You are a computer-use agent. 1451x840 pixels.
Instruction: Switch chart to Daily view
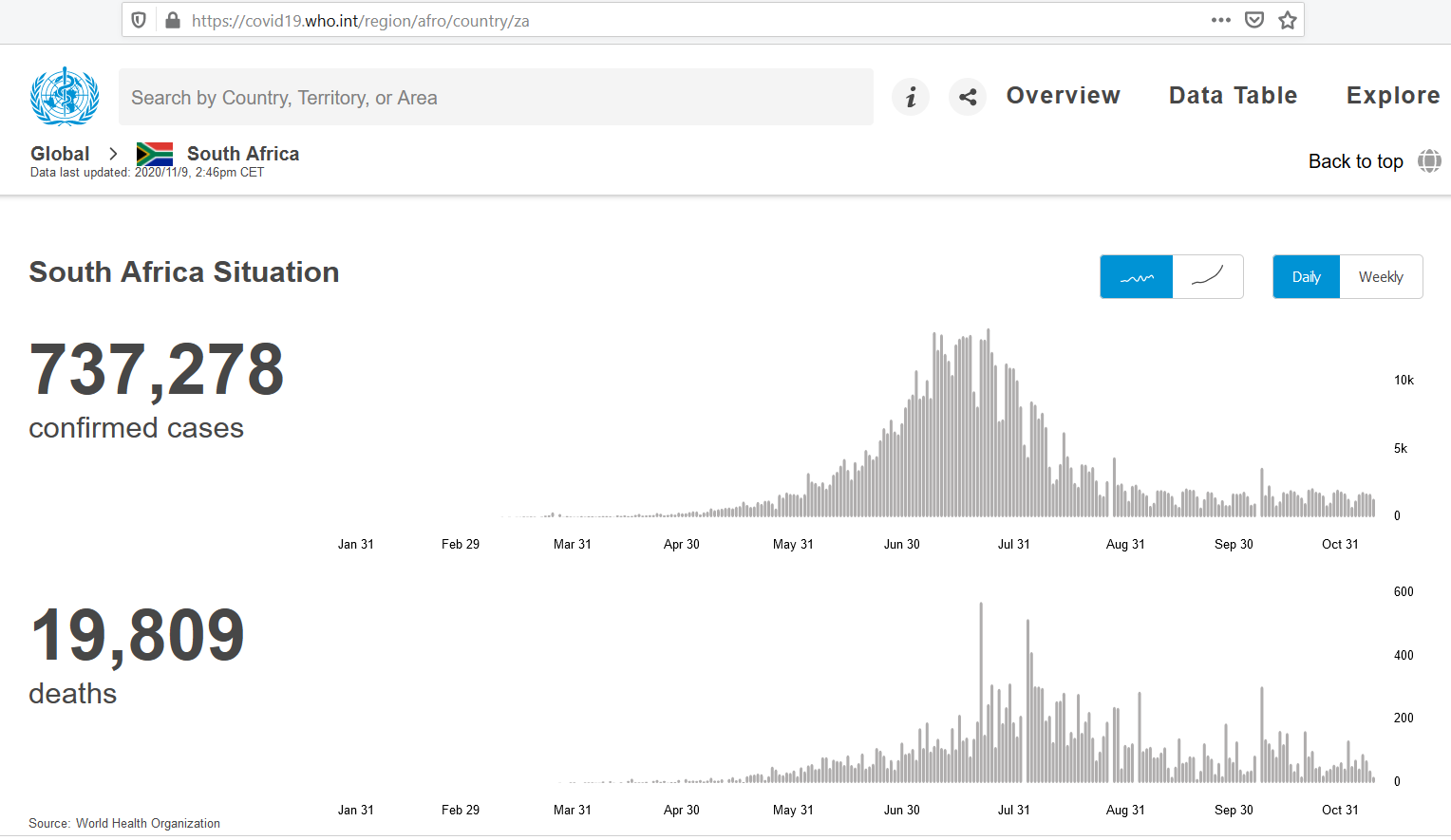(x=1306, y=277)
